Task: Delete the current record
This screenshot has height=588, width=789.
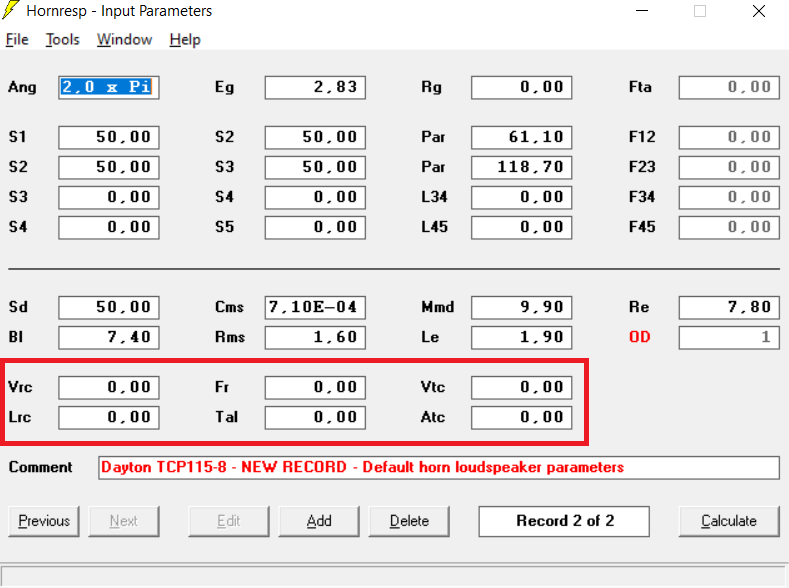Action: (409, 521)
